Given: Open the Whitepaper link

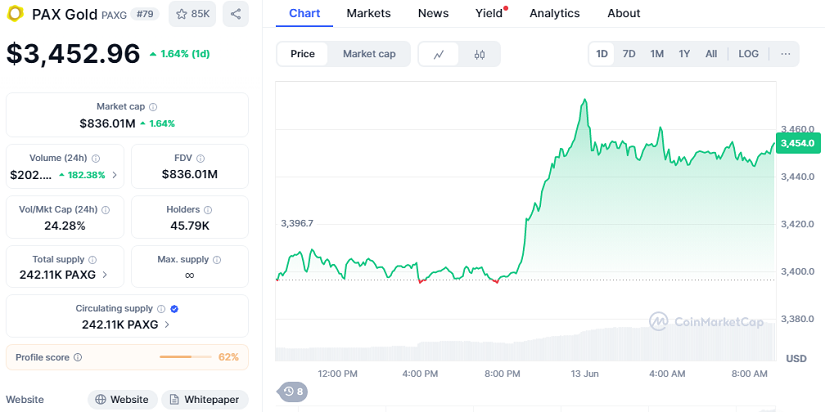Looking at the screenshot, I should click(x=204, y=399).
